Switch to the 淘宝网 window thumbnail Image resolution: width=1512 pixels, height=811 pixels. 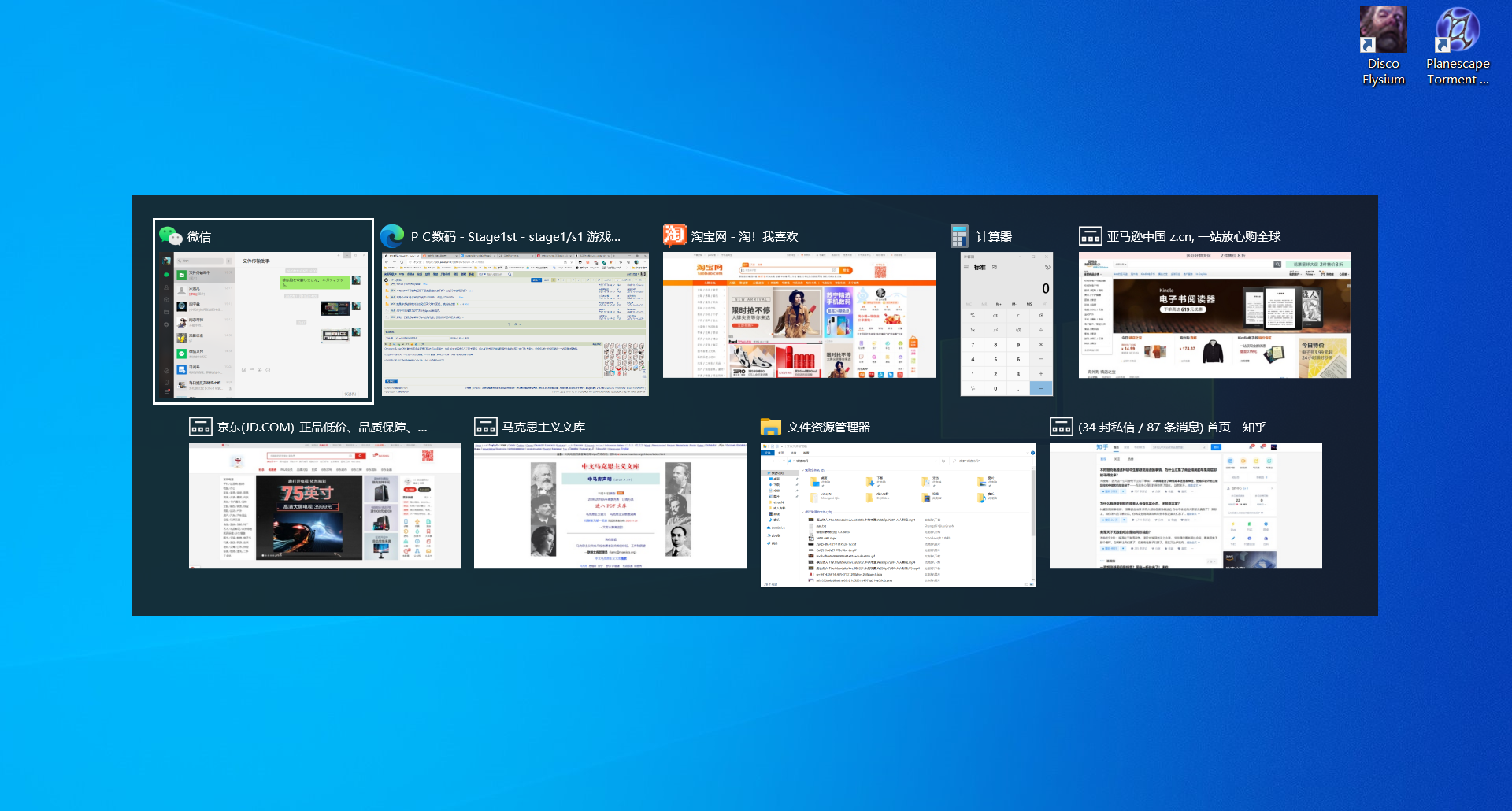tap(799, 315)
